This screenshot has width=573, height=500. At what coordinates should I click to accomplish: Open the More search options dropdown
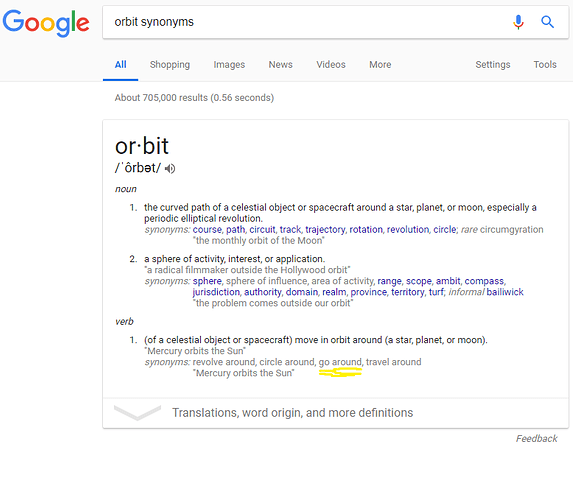coord(380,65)
